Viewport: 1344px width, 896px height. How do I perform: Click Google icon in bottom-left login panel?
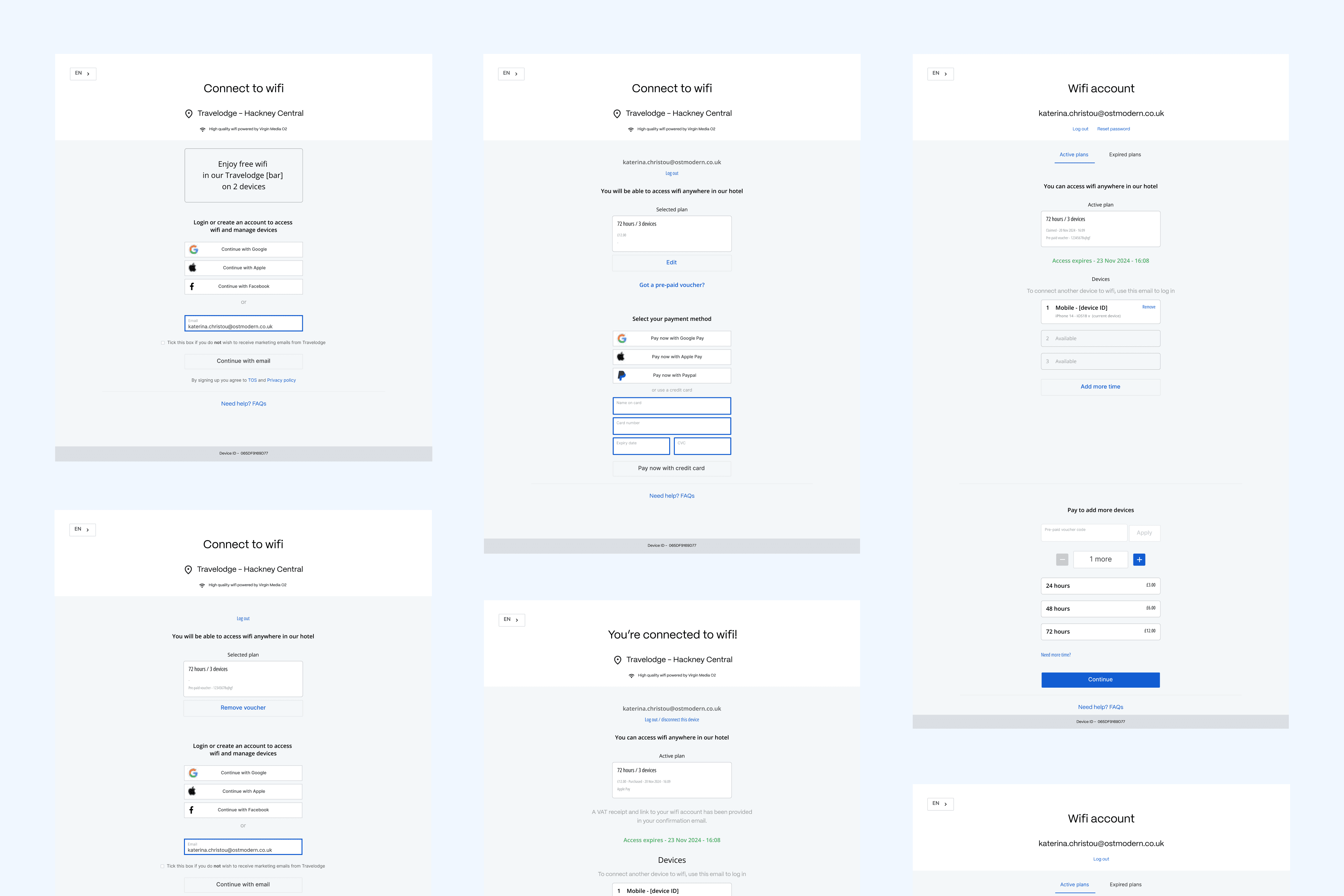(193, 773)
